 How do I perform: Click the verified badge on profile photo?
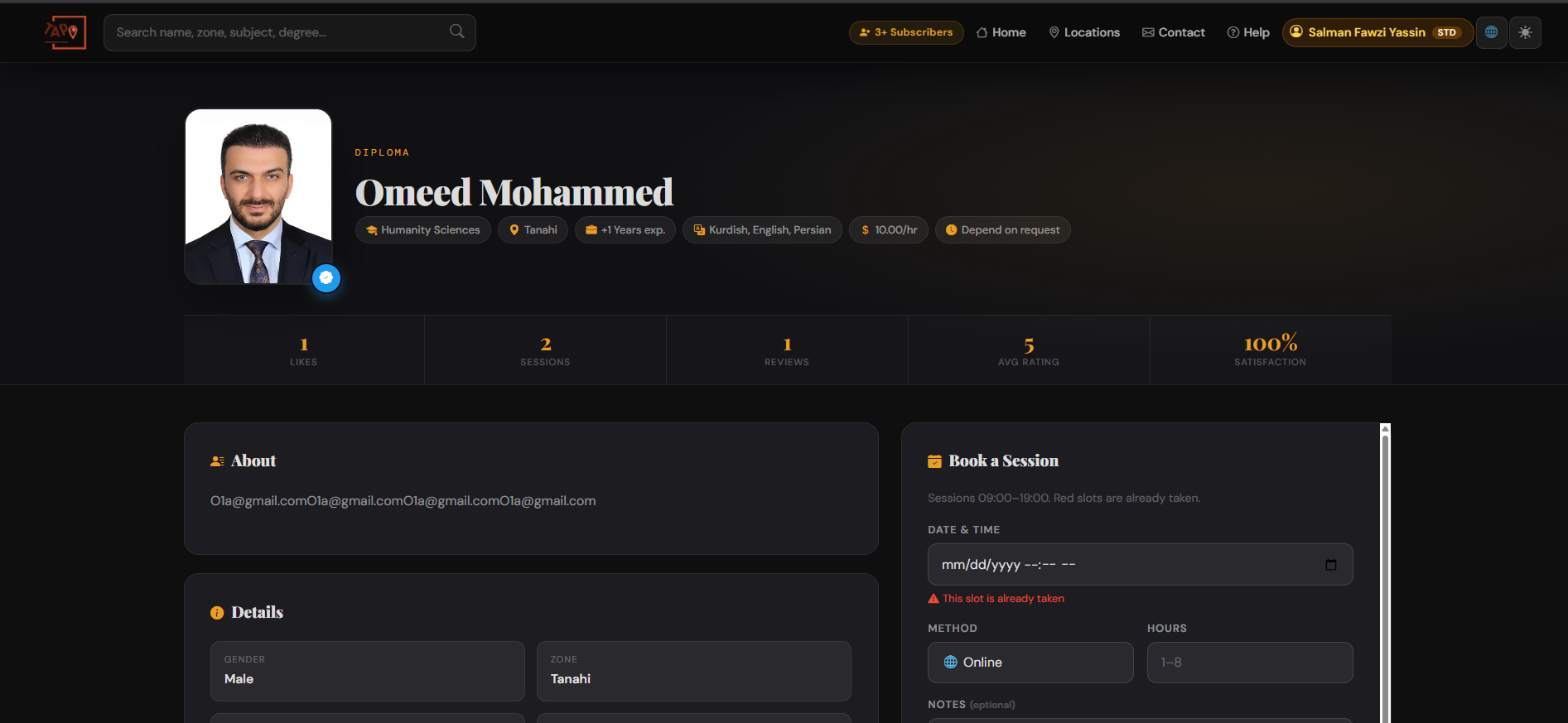pos(326,278)
